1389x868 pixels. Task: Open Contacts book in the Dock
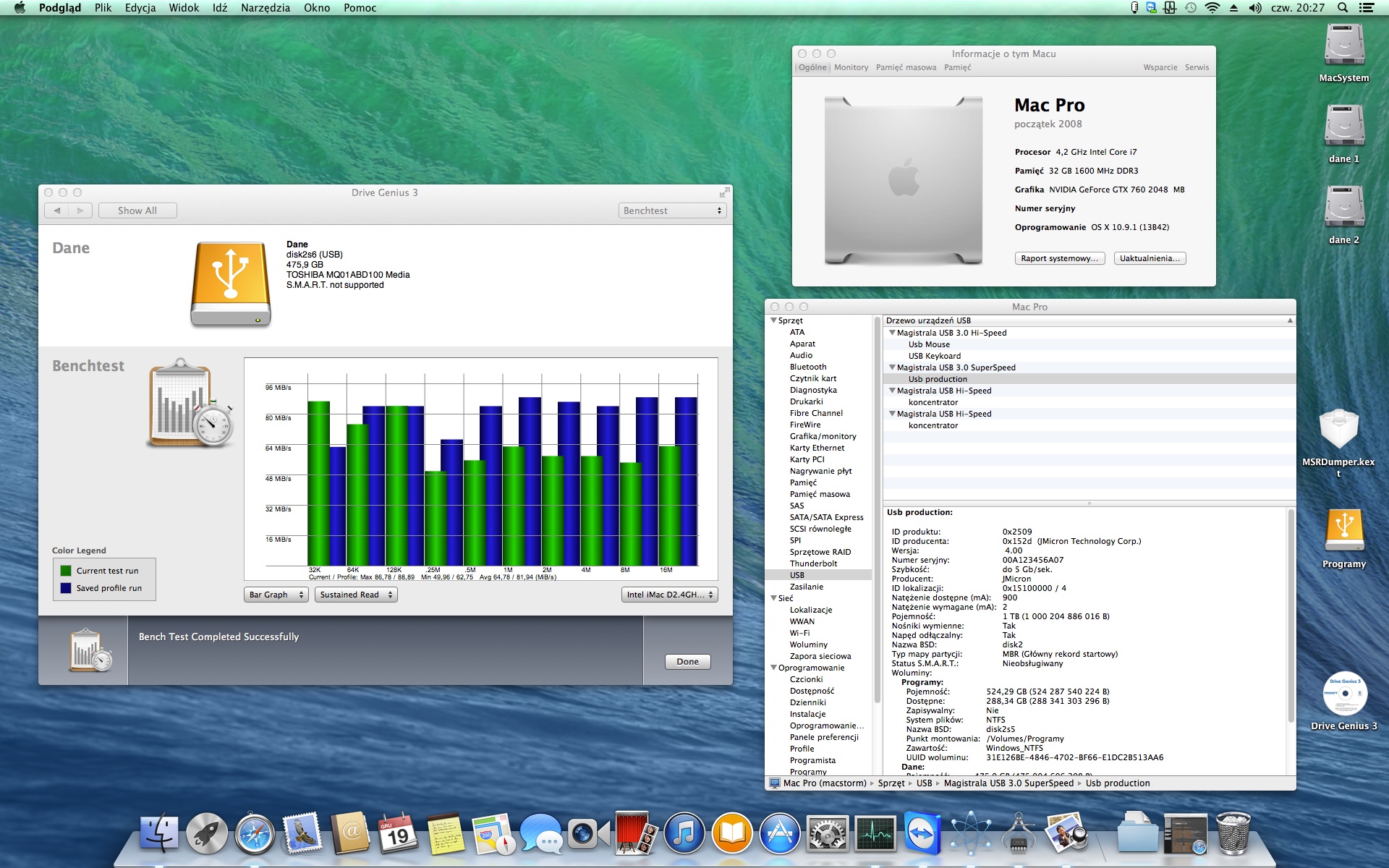(x=350, y=833)
